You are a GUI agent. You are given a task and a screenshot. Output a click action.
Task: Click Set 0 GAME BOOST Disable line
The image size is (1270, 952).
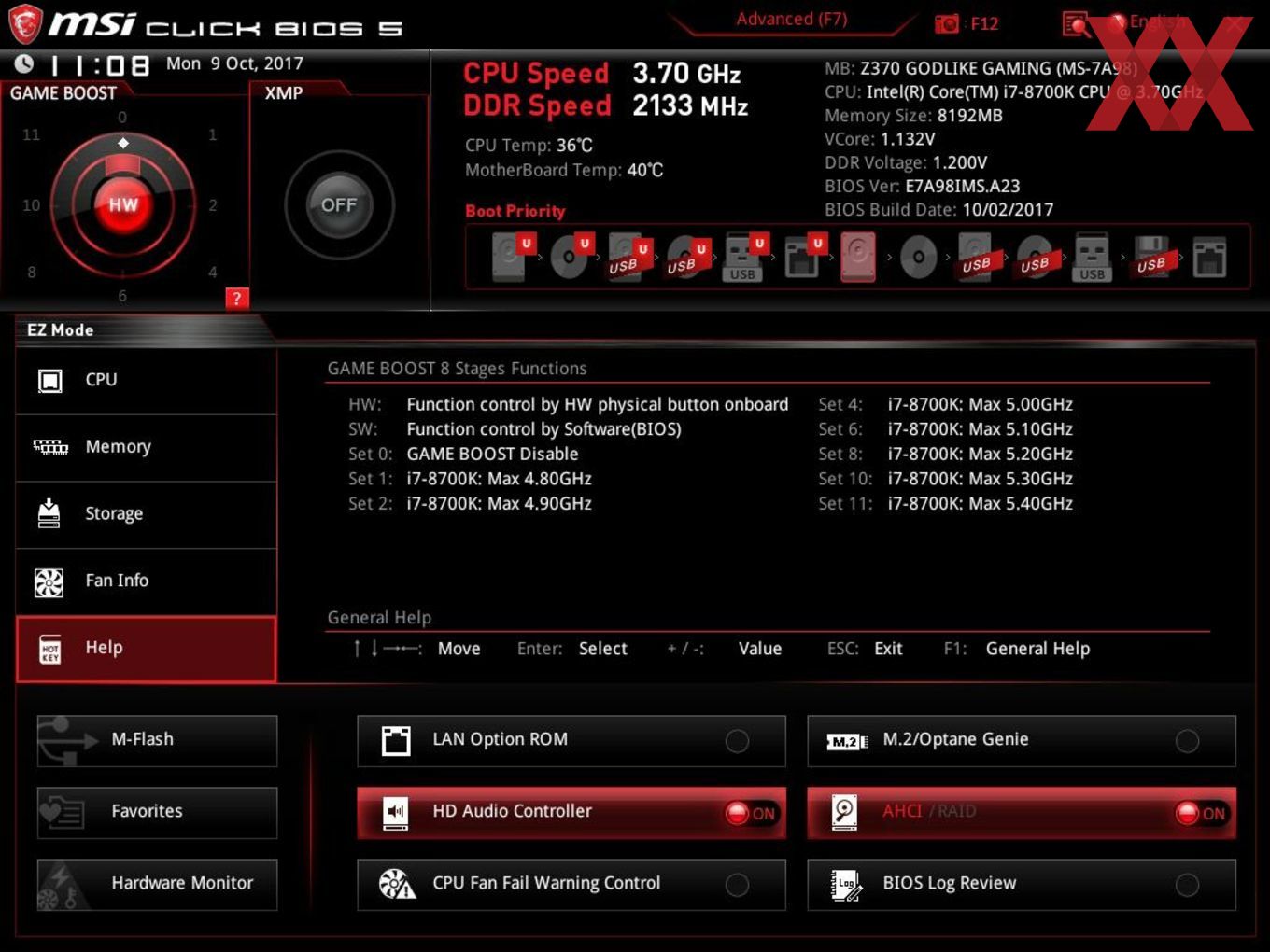pos(463,454)
